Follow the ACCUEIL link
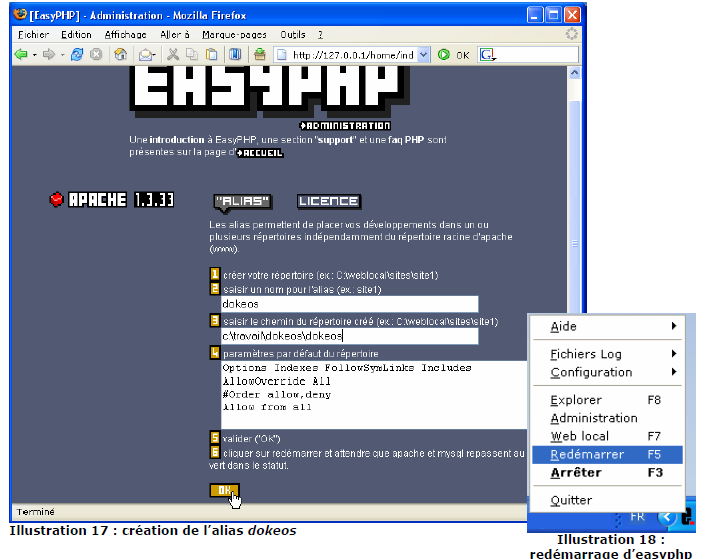The height and width of the screenshot is (559, 705). coord(260,153)
